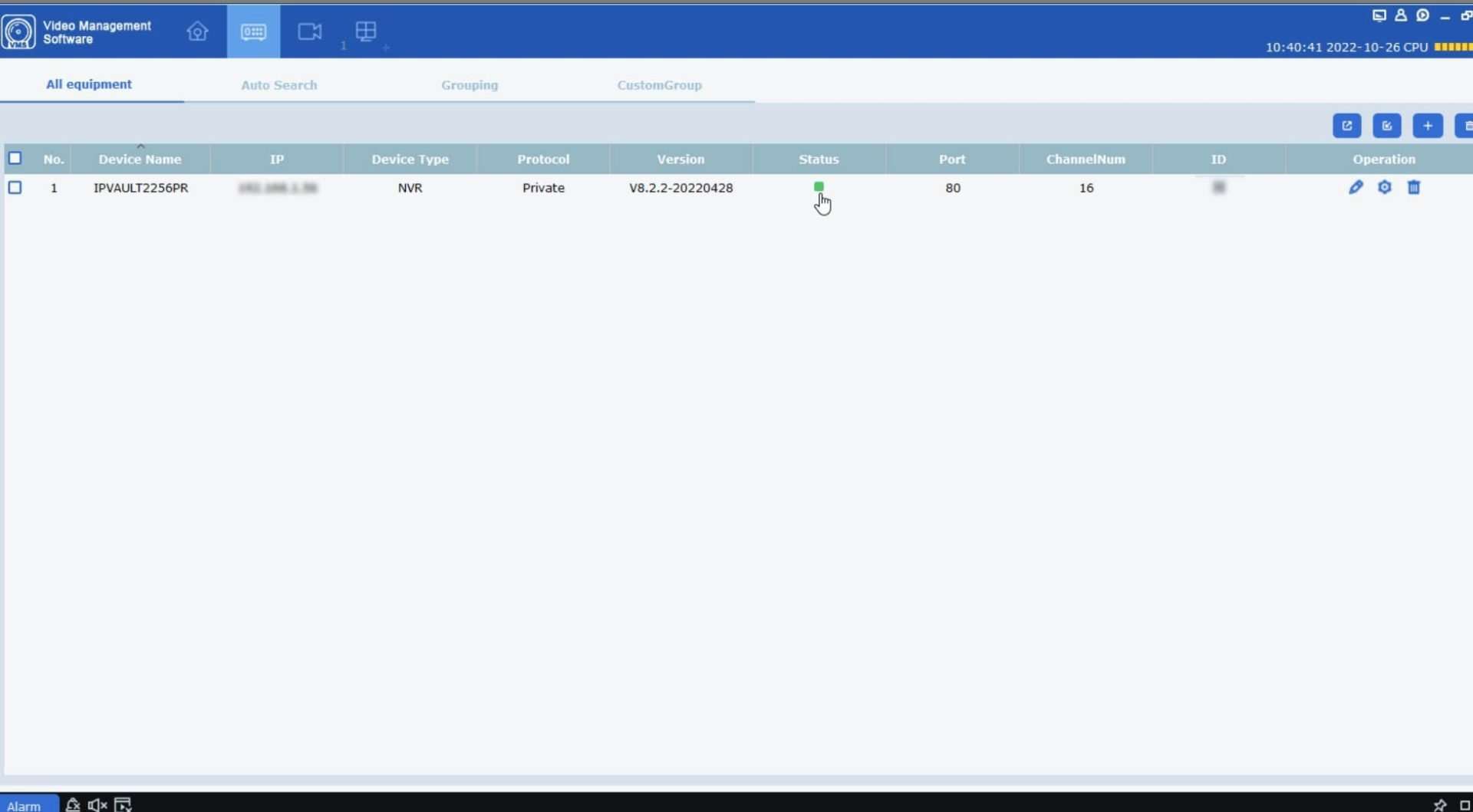Open the user account icon in title bar
Image resolution: width=1473 pixels, height=812 pixels.
tap(1401, 15)
